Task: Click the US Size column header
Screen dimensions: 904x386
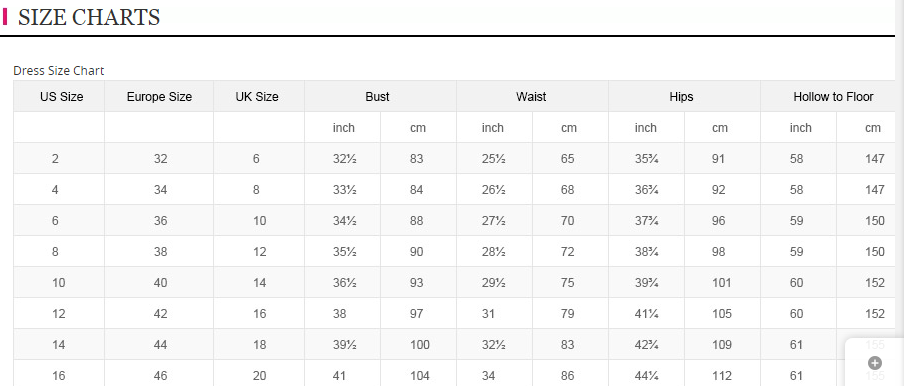Action: pyautogui.click(x=59, y=96)
